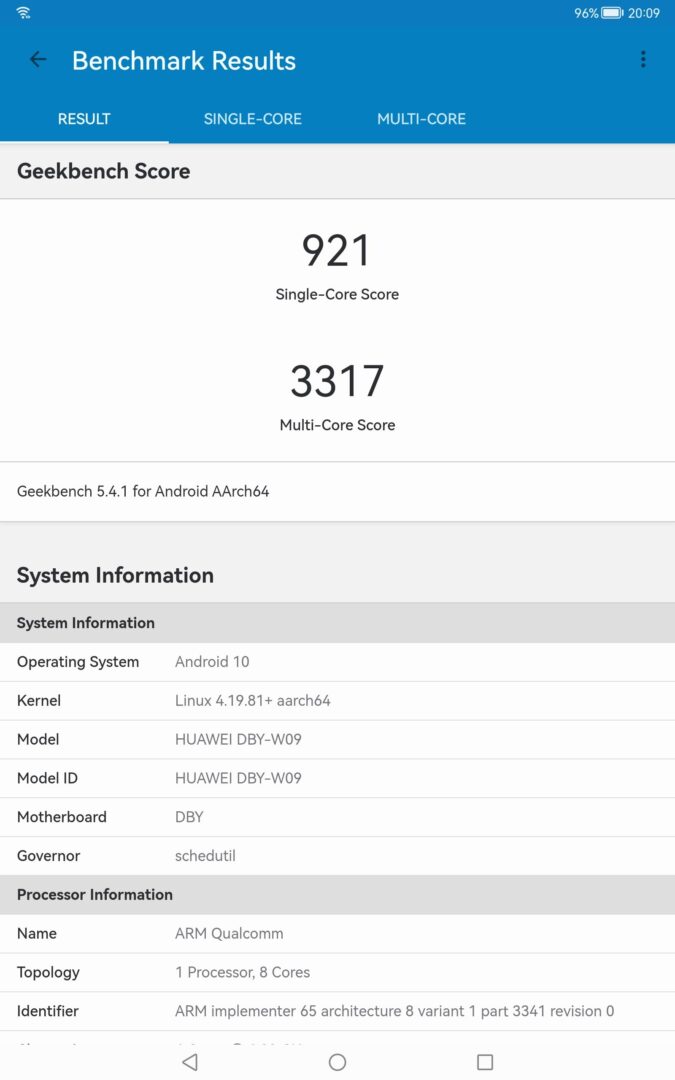Select 1 Processor, 8 Cores value
The width and height of the screenshot is (675, 1080).
point(242,972)
